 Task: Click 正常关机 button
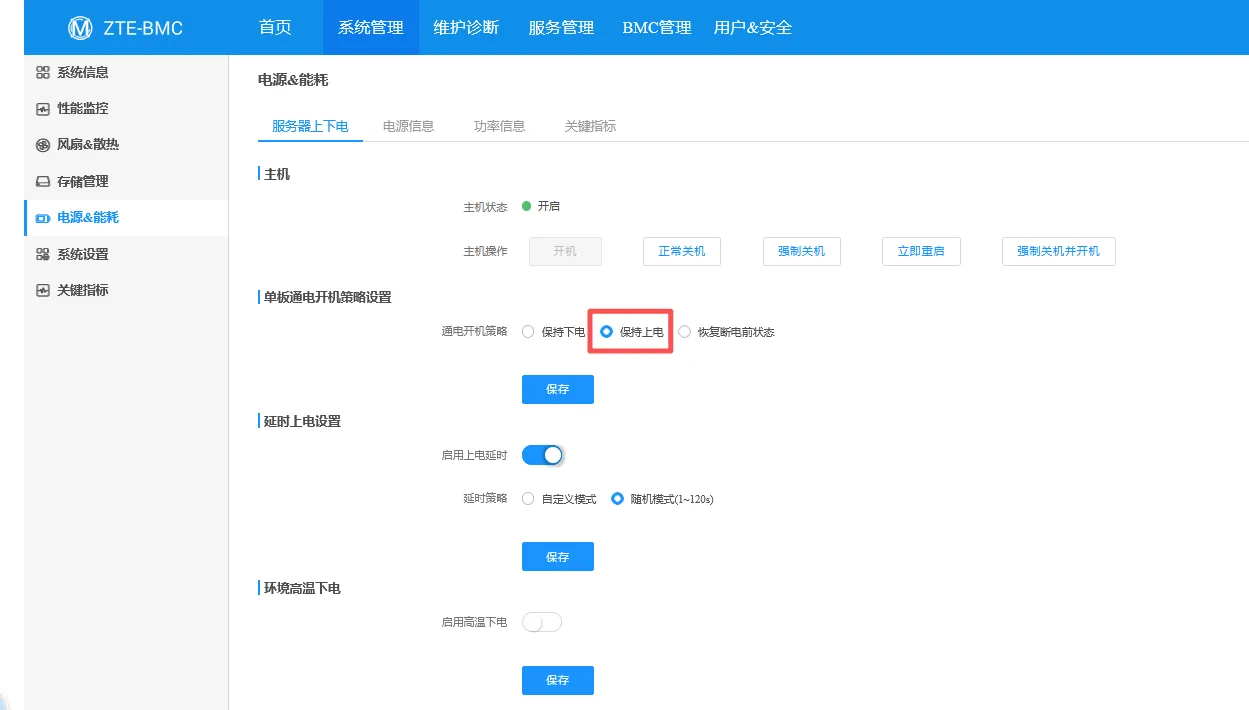tap(681, 251)
